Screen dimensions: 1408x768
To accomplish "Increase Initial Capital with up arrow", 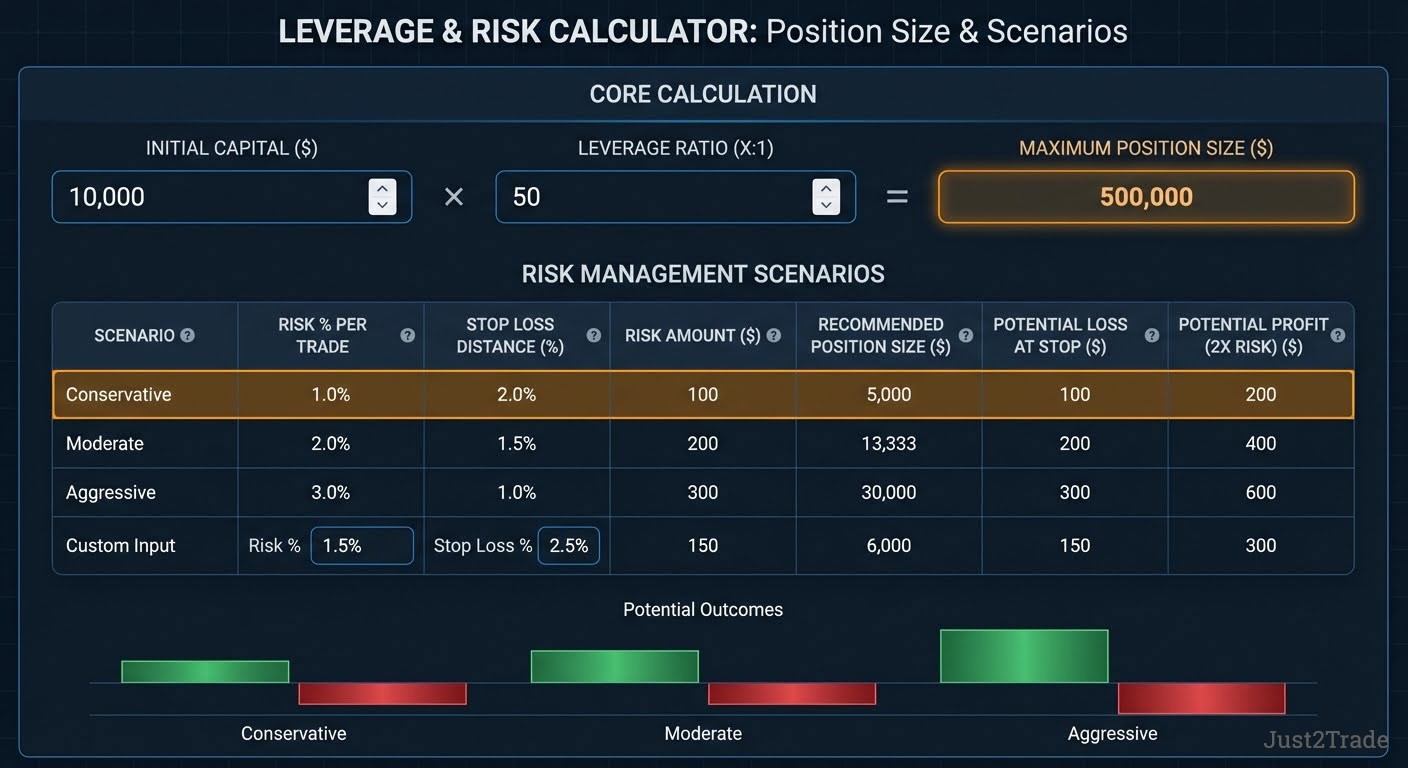I will [382, 188].
